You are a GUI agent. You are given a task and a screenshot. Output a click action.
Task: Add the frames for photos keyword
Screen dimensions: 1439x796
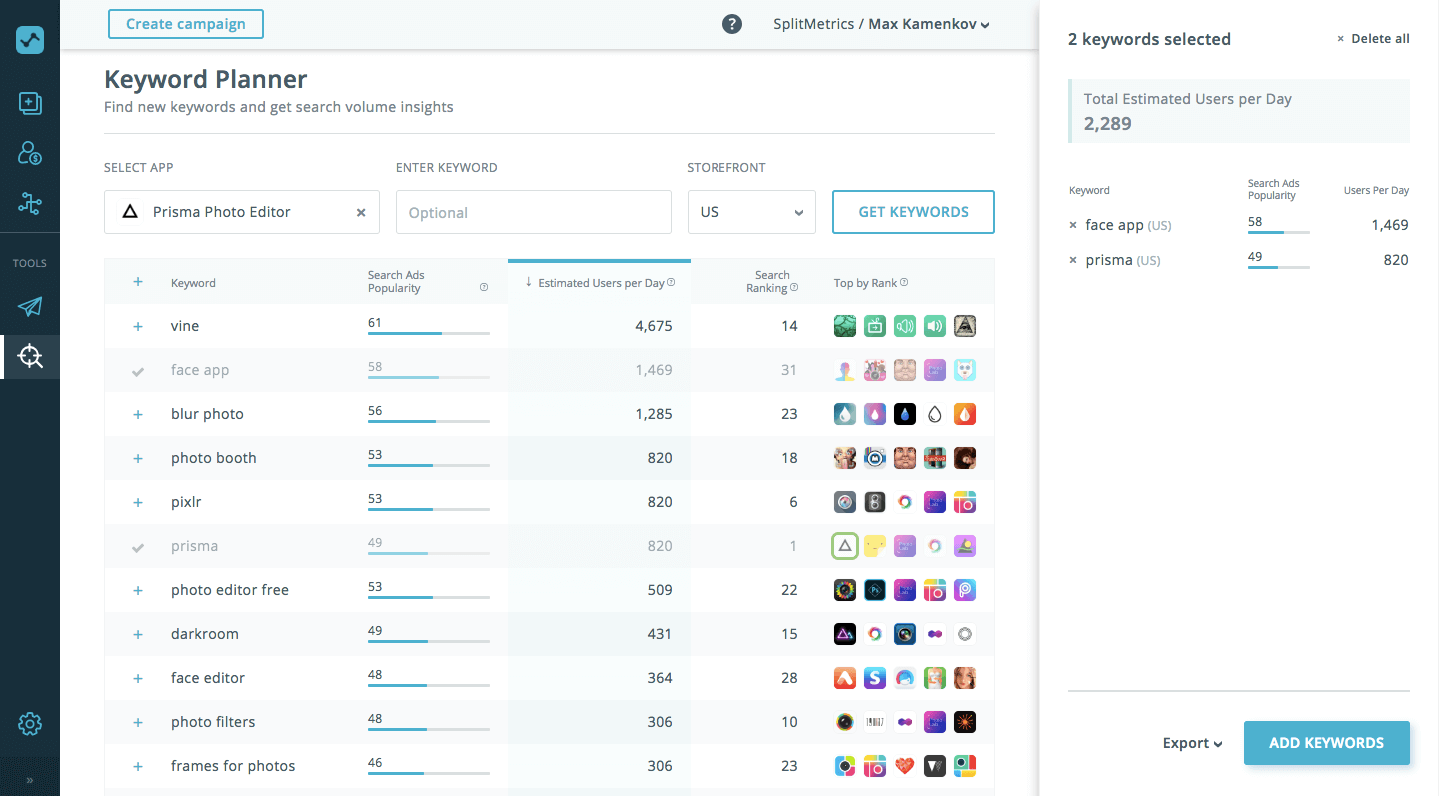[138, 766]
